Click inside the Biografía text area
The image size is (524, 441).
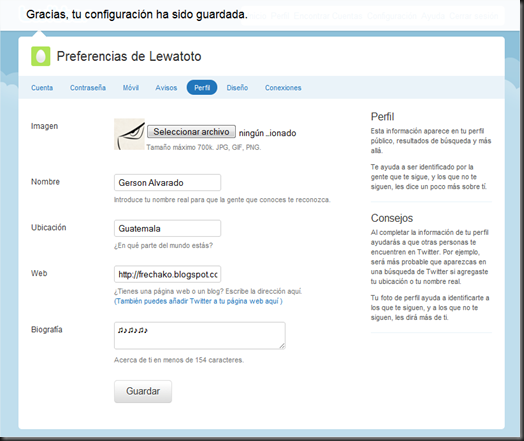200,336
